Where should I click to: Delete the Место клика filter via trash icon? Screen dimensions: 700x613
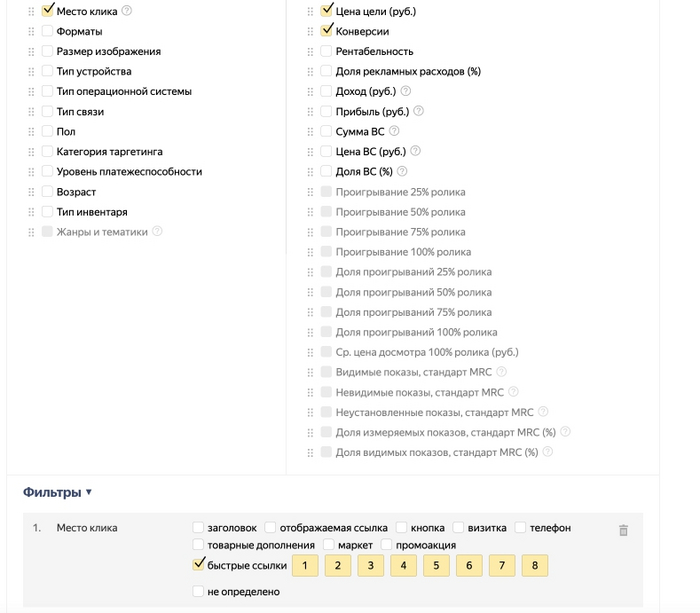pos(624,531)
